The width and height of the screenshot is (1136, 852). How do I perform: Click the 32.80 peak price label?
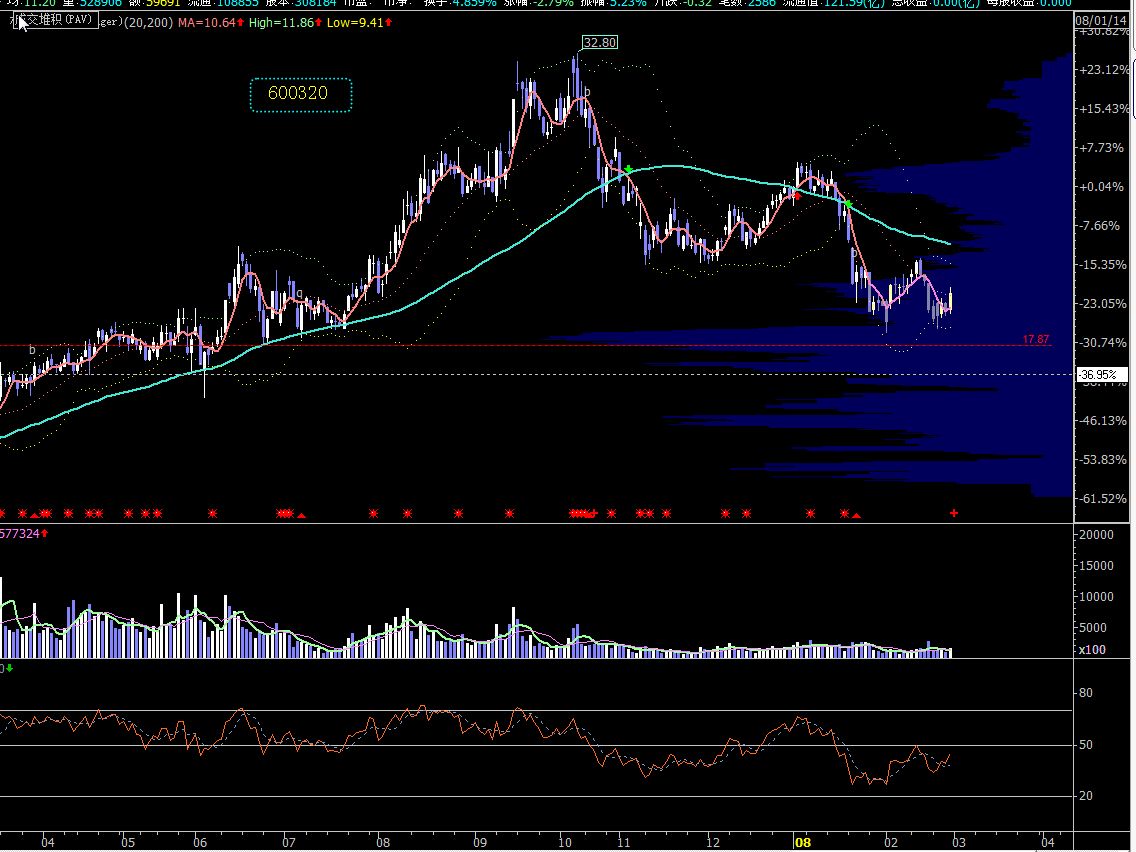pyautogui.click(x=600, y=43)
